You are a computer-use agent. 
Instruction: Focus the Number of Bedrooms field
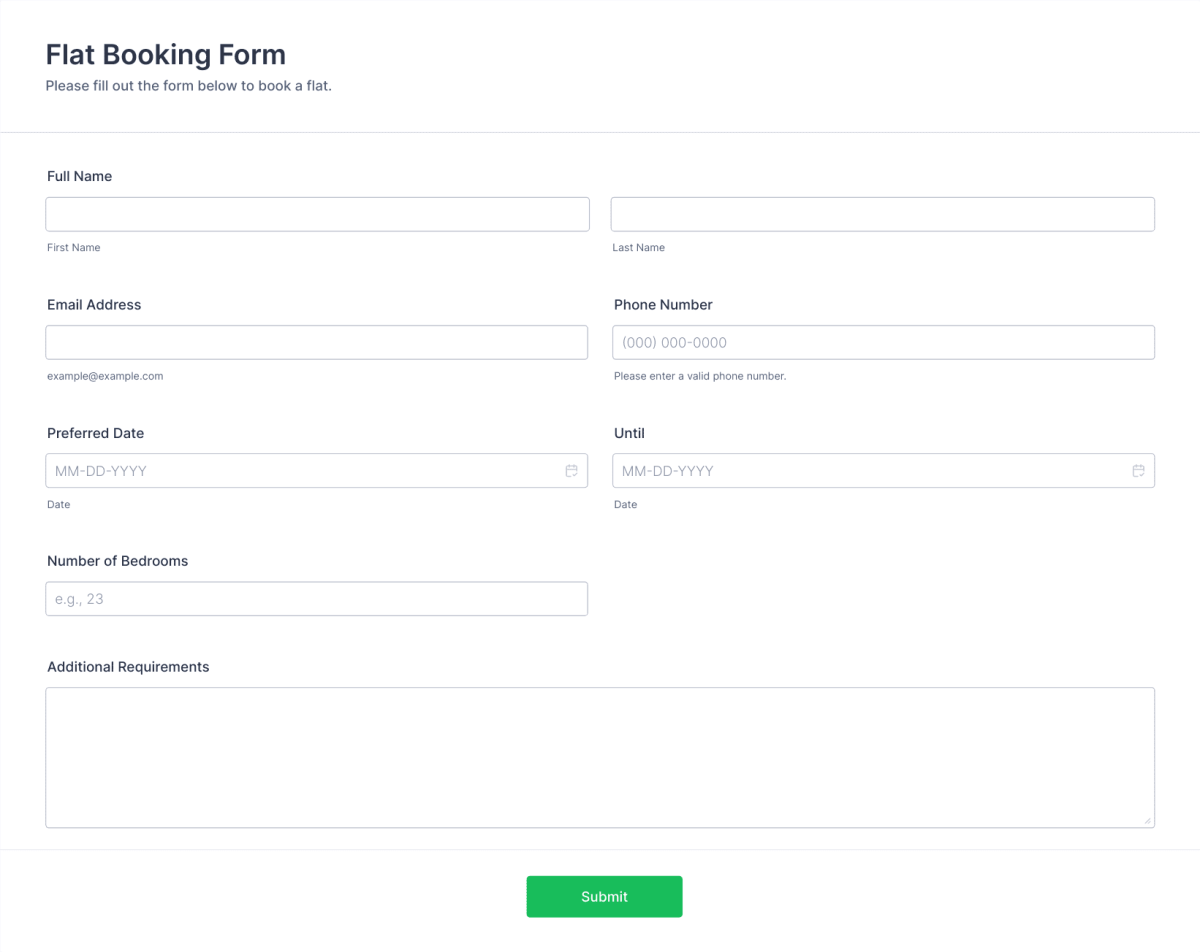(x=316, y=599)
